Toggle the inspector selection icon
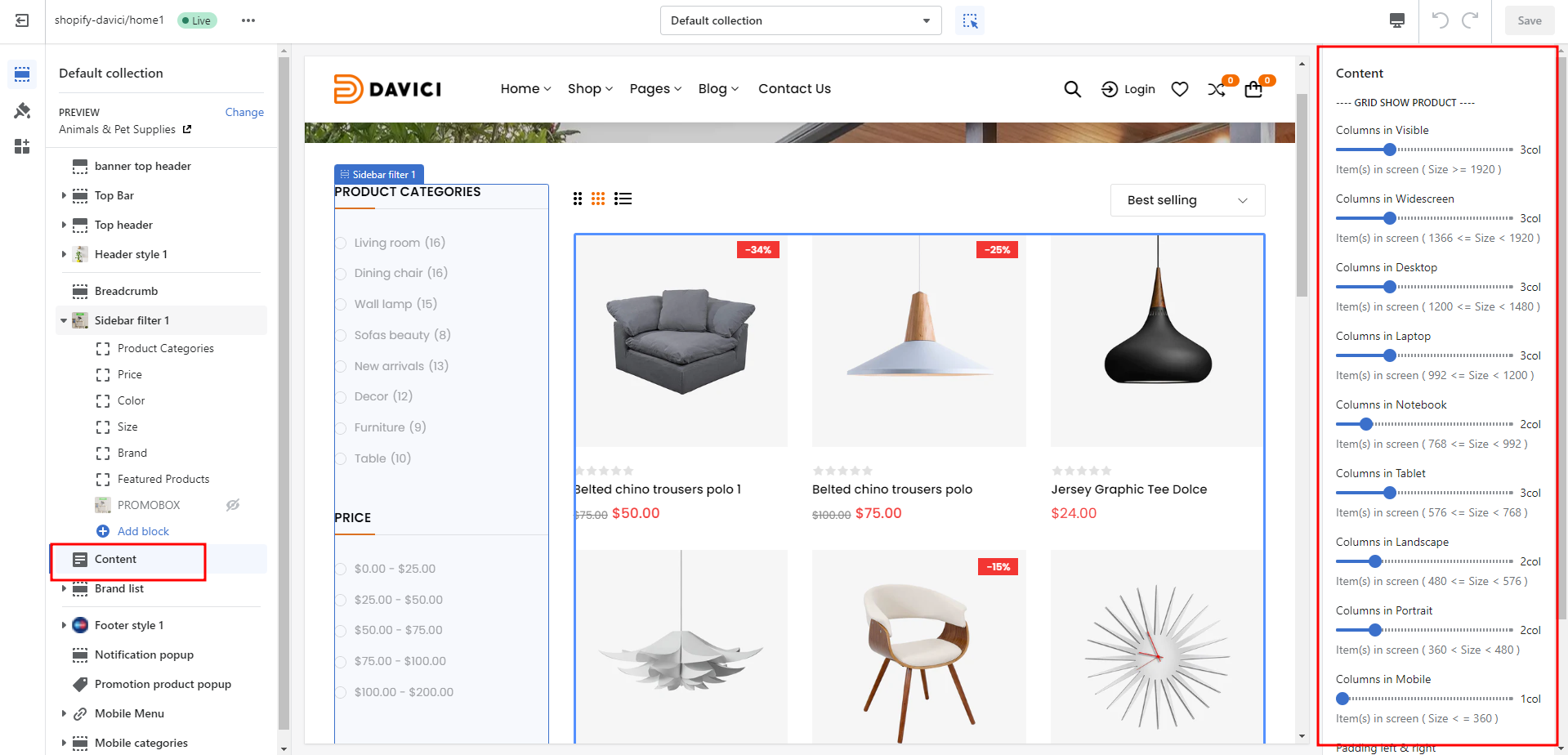1568x755 pixels. 970,20
